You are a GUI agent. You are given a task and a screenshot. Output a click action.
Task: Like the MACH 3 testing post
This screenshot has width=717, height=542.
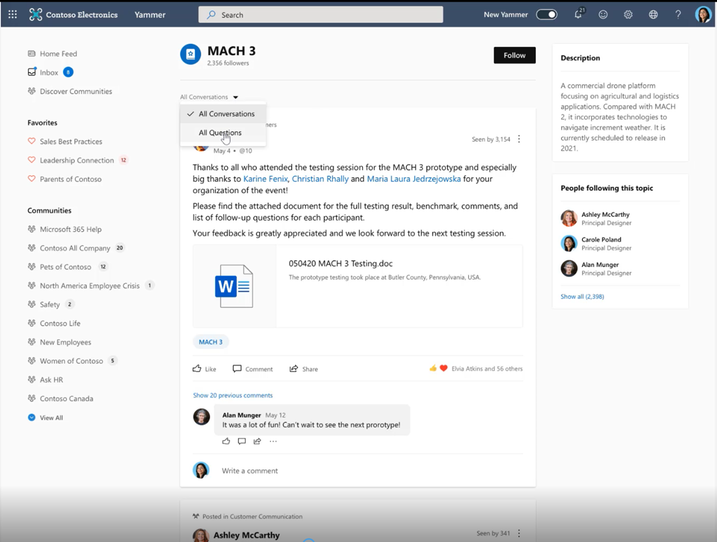(204, 369)
